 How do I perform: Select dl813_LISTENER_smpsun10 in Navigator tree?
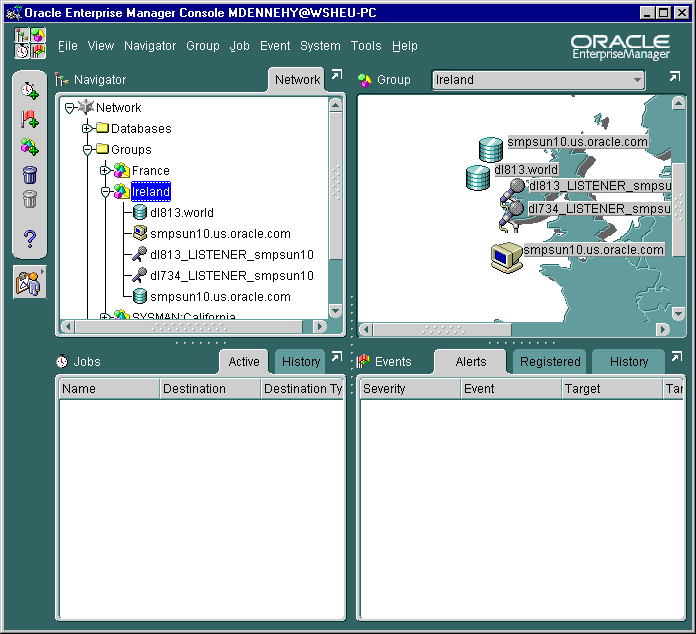point(232,255)
